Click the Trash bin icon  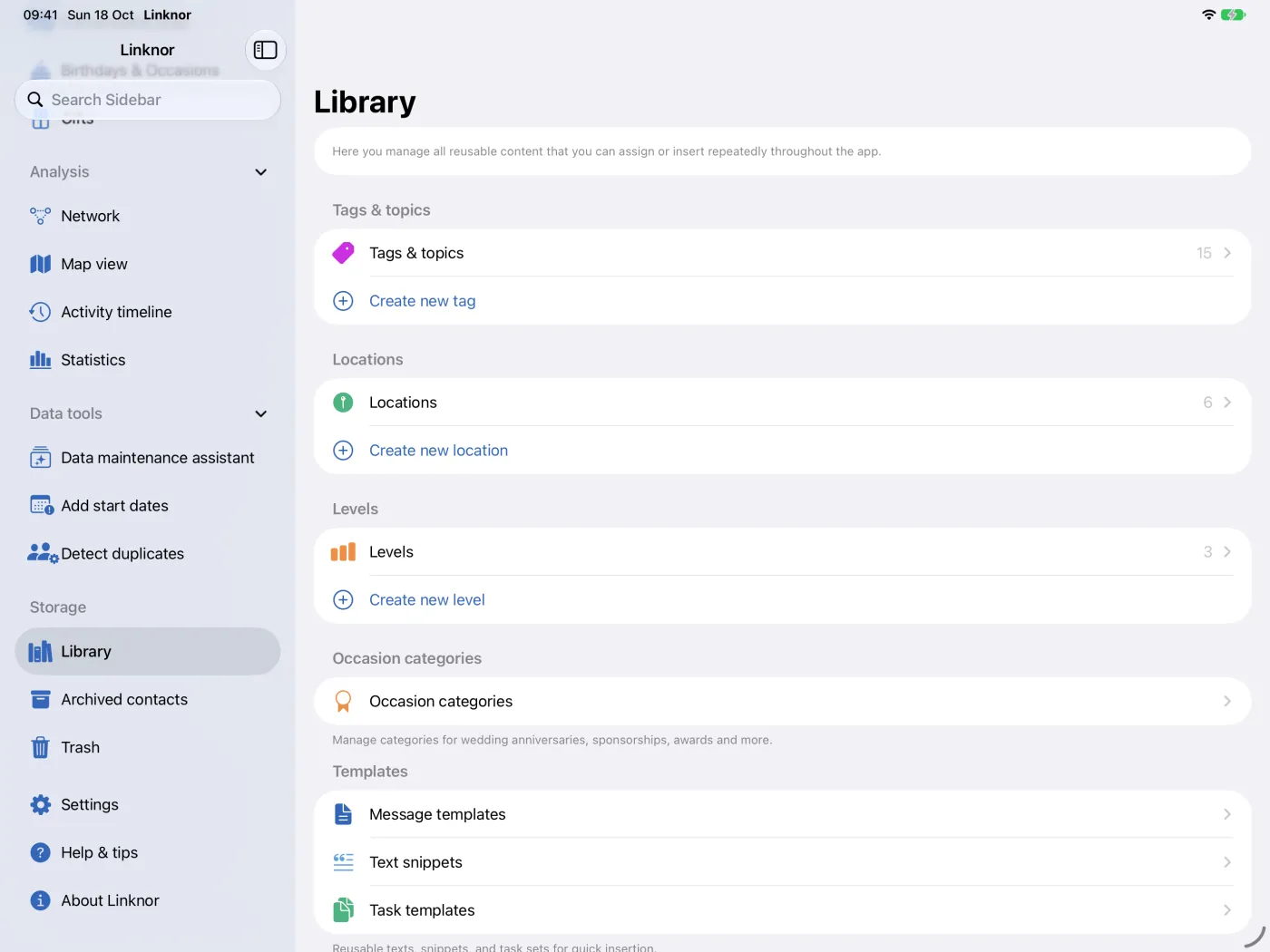[40, 747]
